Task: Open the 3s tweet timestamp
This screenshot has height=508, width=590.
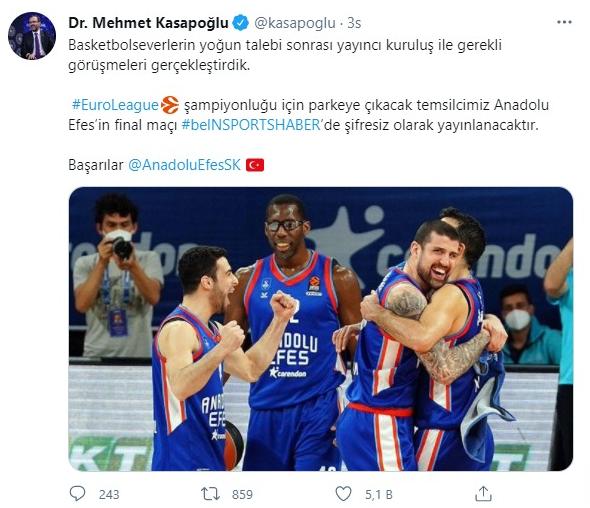Action: 354,23
